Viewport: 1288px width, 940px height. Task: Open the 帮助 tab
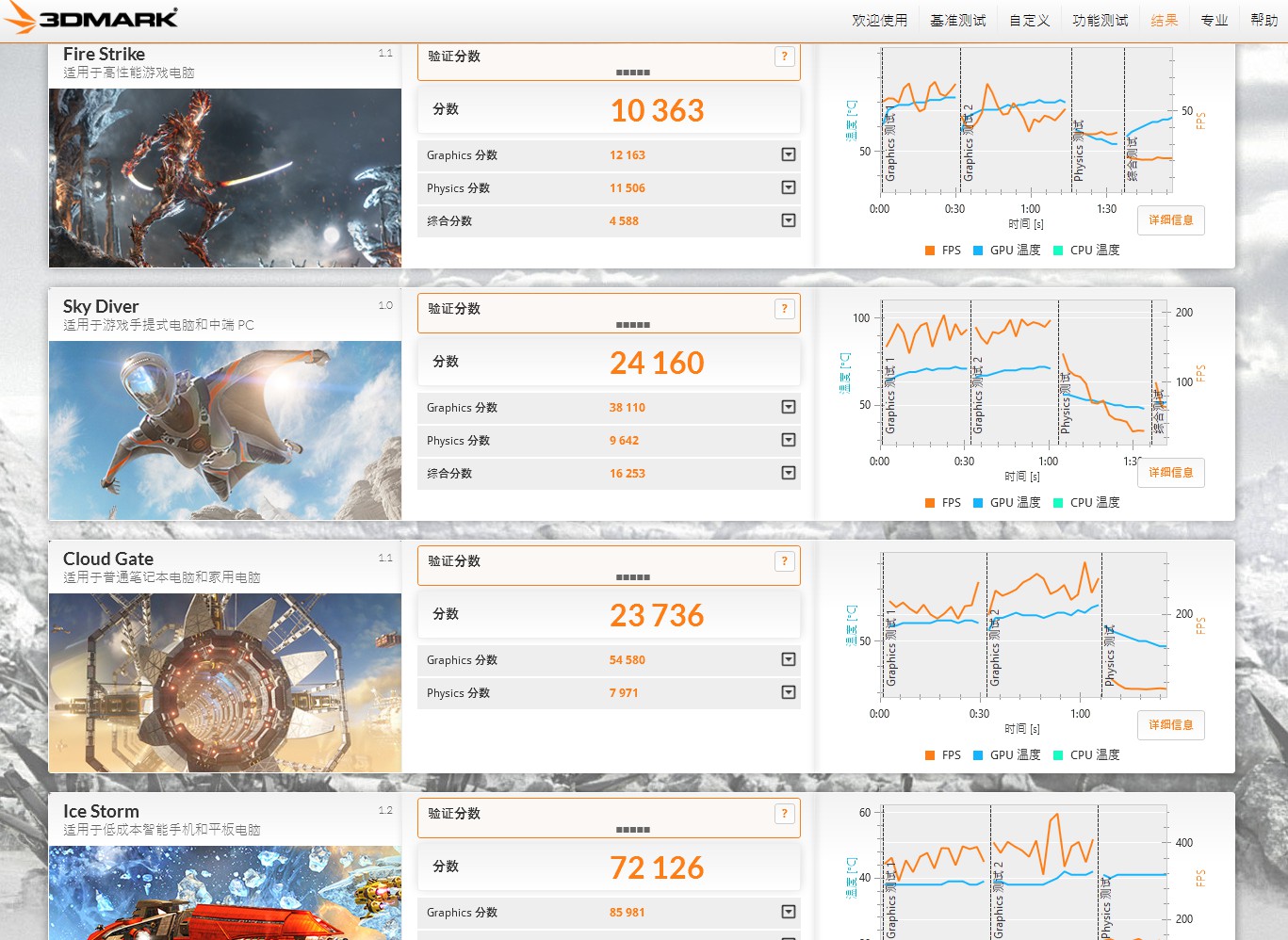point(1264,20)
